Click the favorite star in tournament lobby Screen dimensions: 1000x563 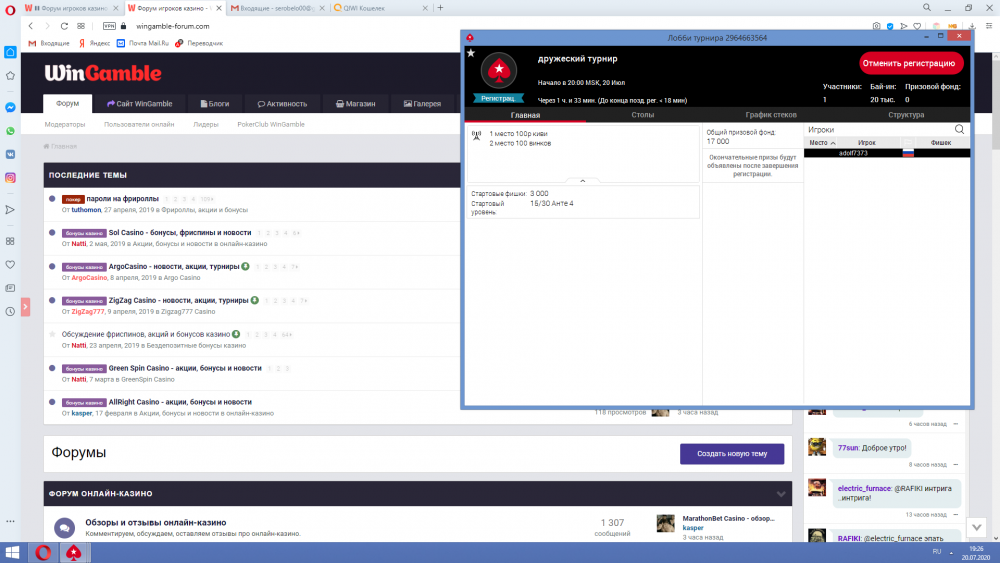click(x=471, y=53)
